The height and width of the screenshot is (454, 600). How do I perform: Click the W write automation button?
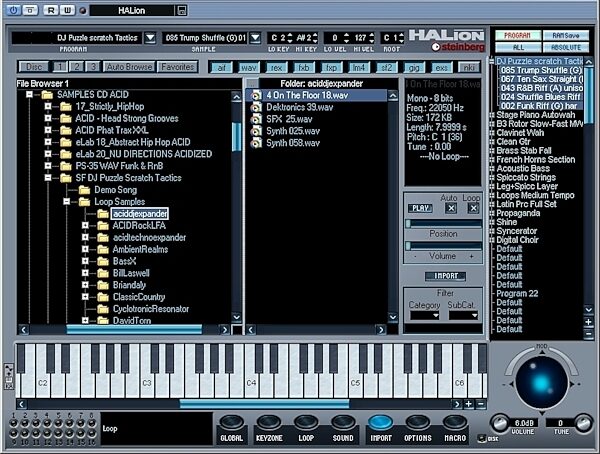pyautogui.click(x=67, y=10)
